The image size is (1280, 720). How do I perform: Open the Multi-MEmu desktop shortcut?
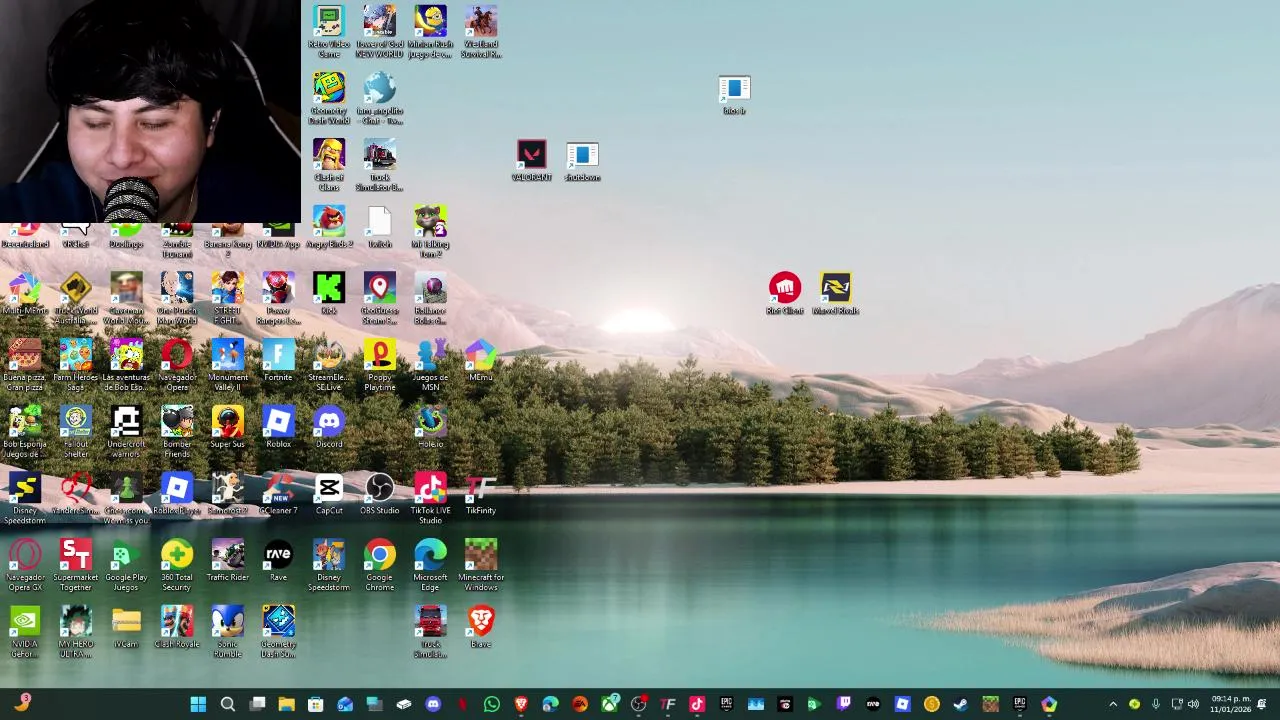point(25,294)
